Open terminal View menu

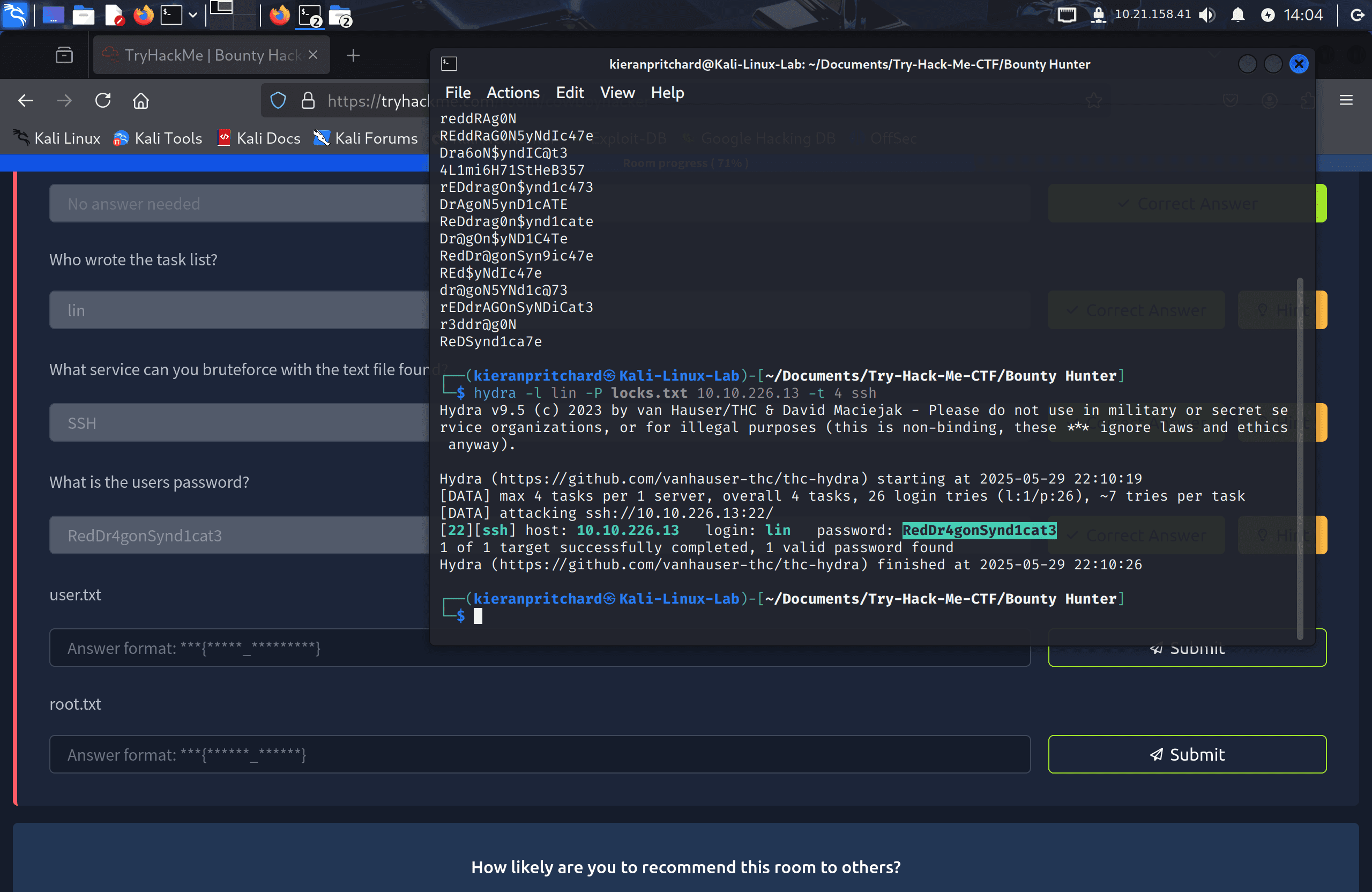tap(617, 93)
